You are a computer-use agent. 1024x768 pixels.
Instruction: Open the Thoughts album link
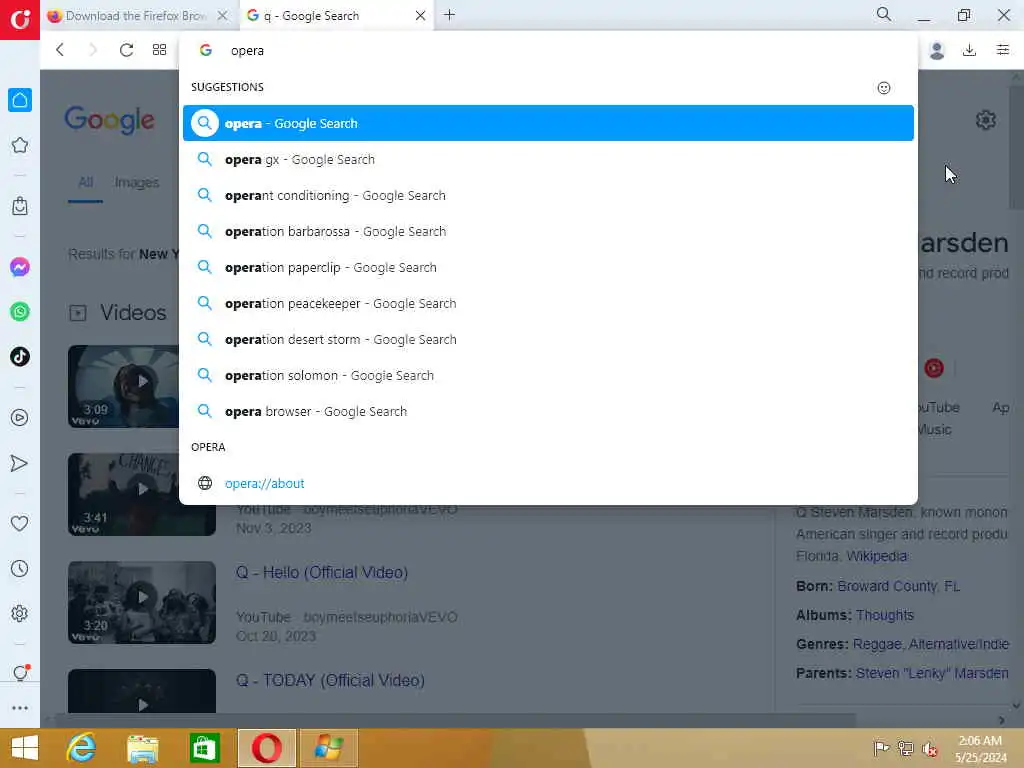pos(884,615)
